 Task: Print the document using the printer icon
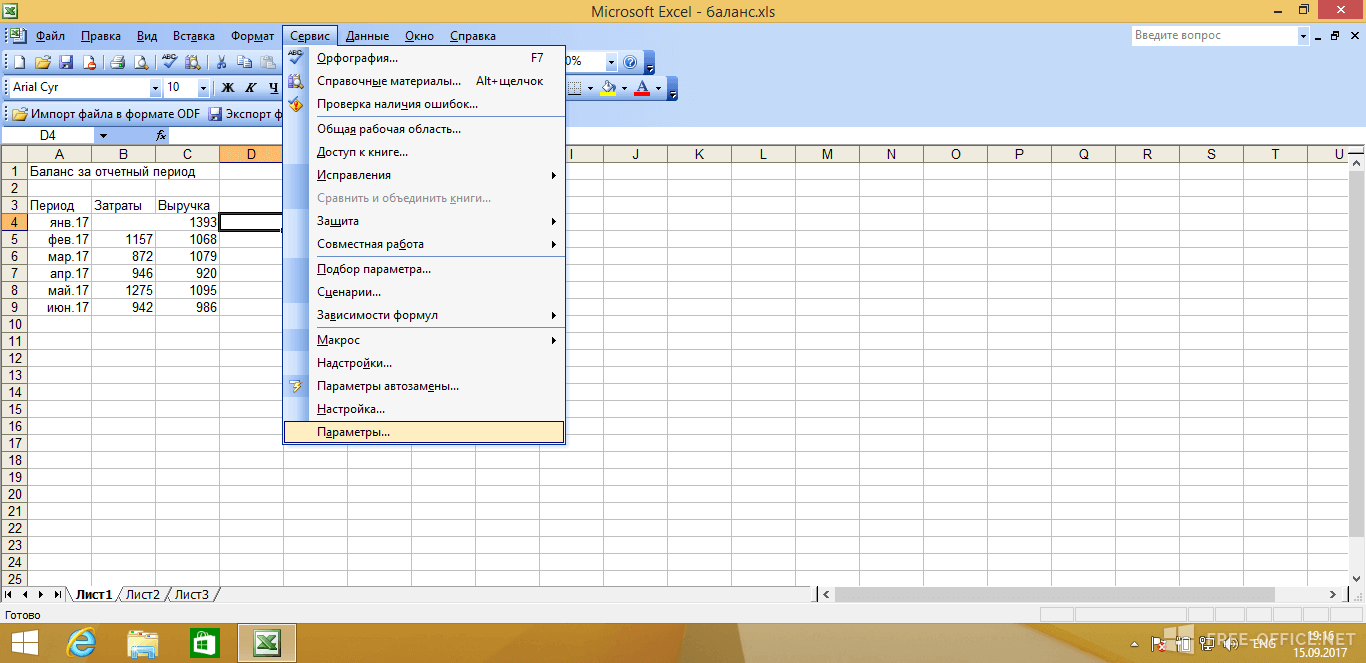coord(117,61)
